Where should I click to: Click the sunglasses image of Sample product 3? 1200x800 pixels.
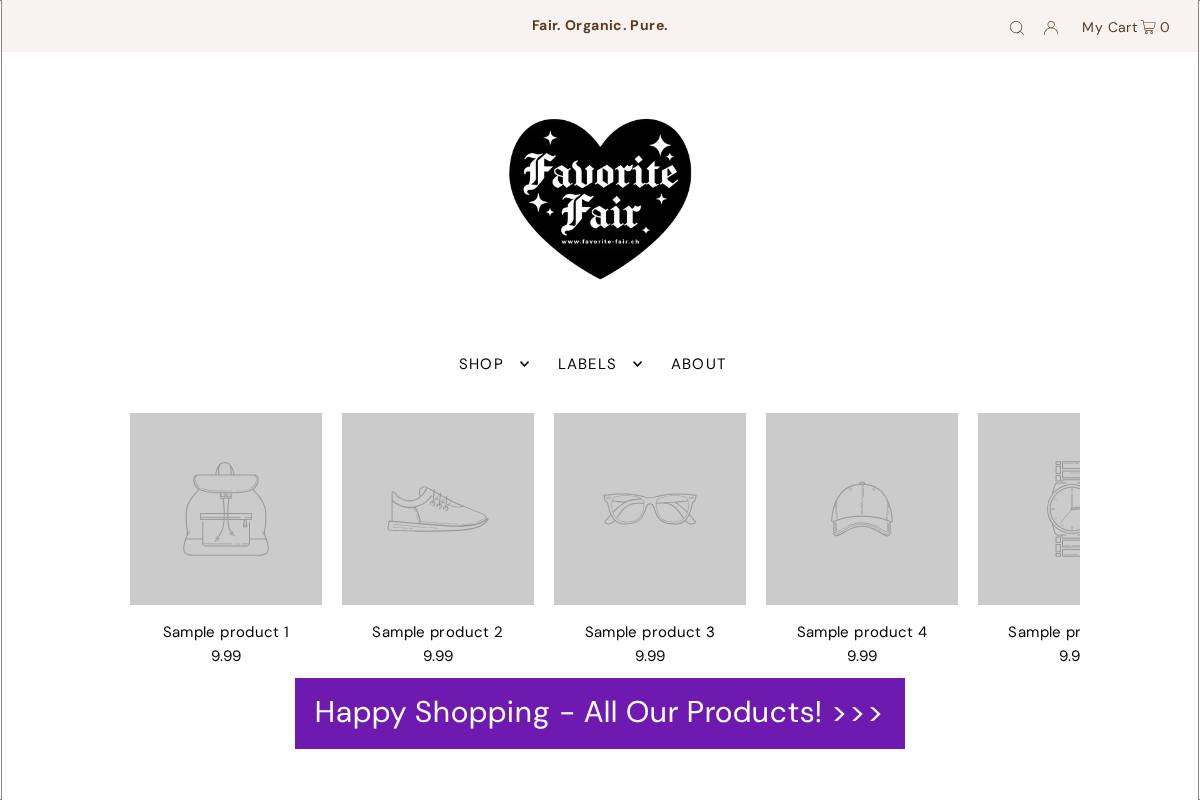[x=650, y=509]
